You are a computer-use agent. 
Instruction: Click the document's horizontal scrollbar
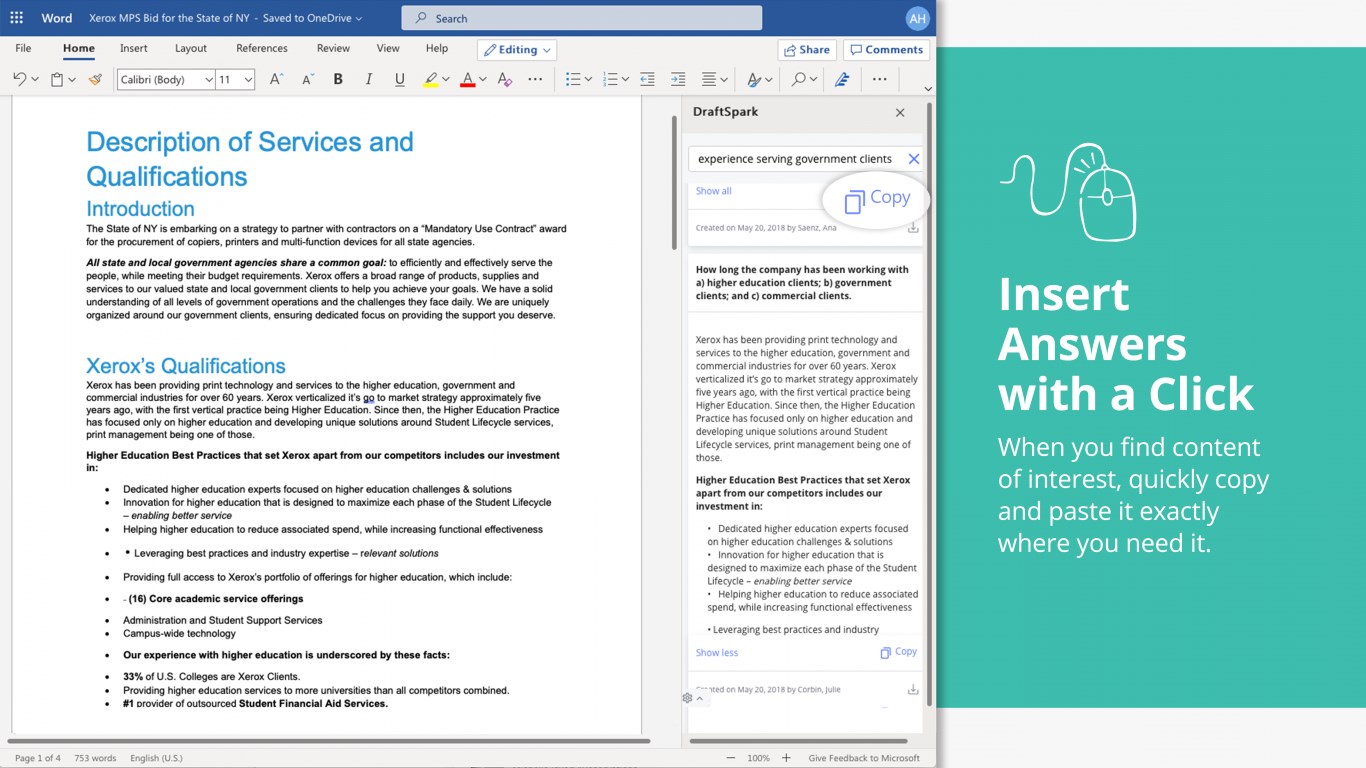click(x=330, y=741)
